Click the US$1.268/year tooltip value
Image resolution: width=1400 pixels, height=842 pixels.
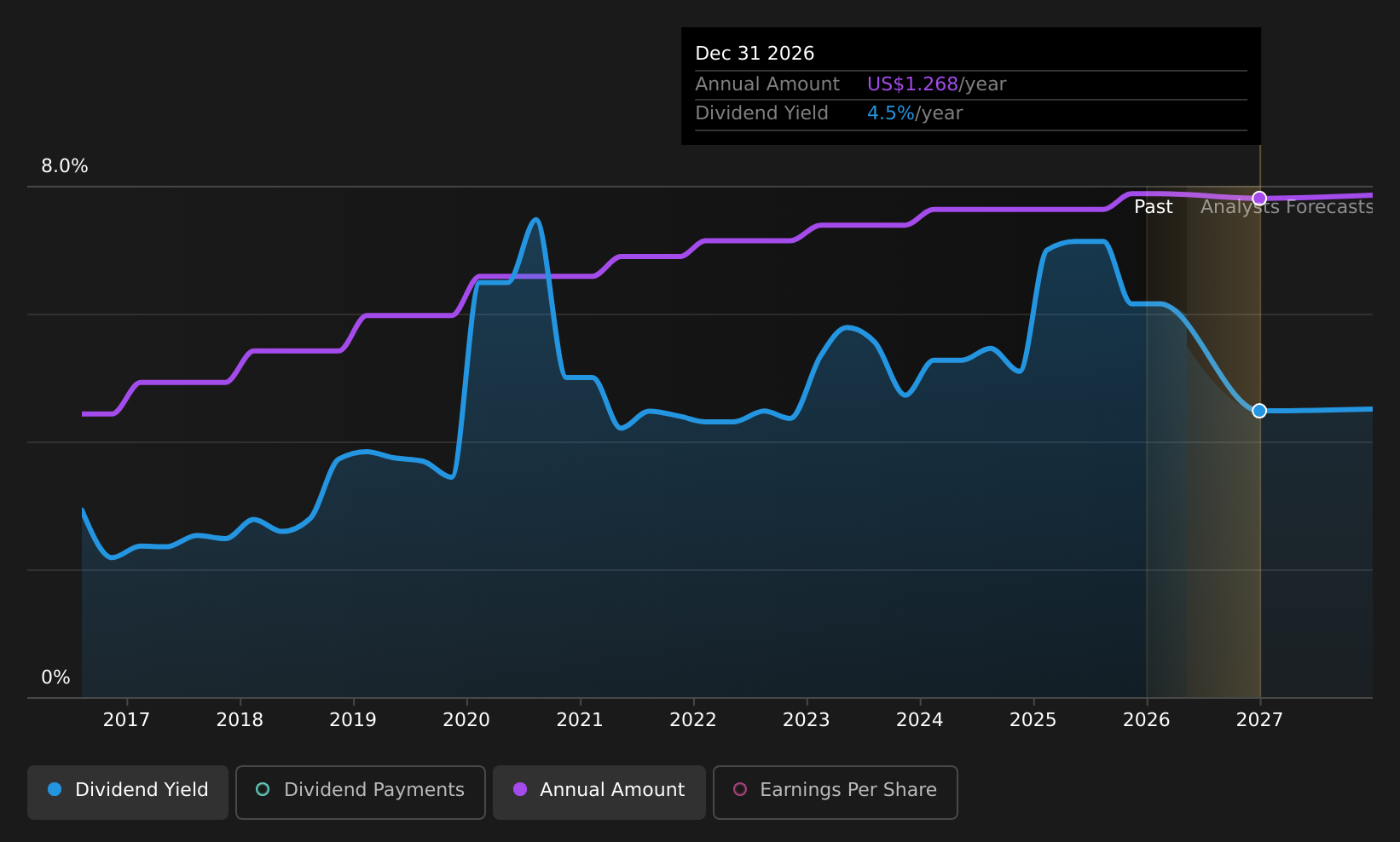point(936,84)
